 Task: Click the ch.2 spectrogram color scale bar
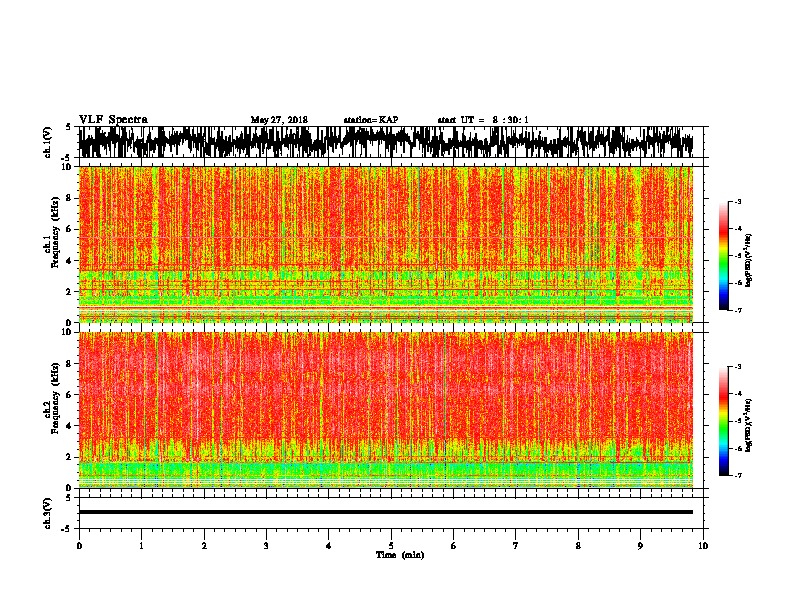[724, 421]
